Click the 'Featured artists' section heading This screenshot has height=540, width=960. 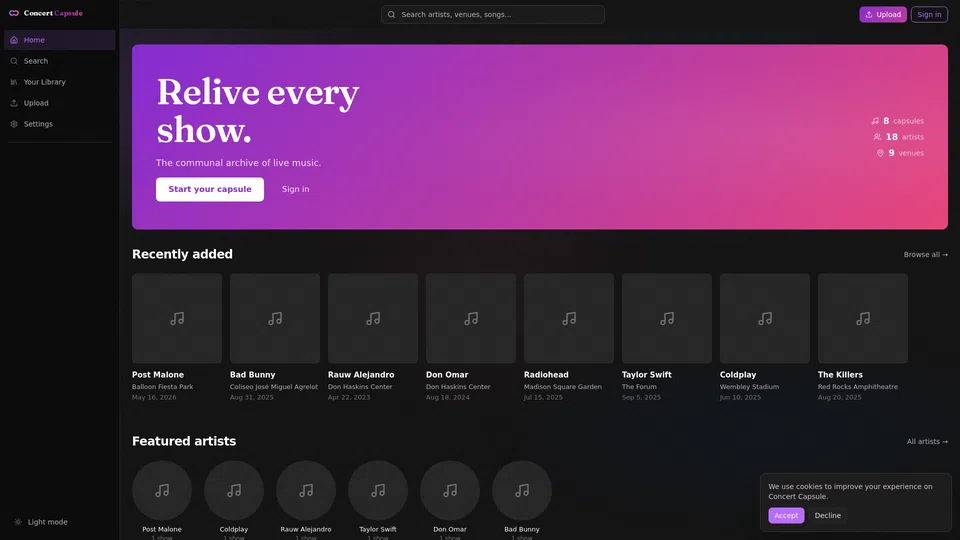[184, 441]
